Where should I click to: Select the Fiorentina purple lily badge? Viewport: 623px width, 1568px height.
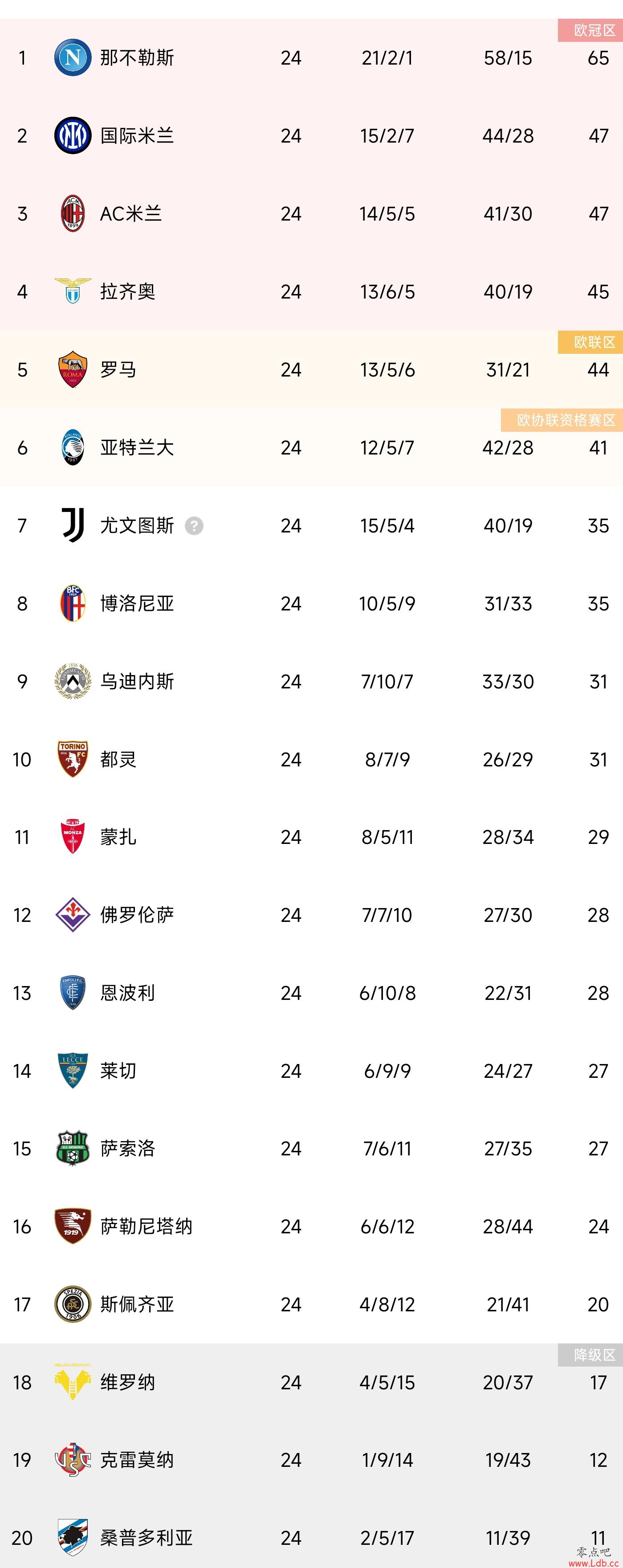(73, 915)
